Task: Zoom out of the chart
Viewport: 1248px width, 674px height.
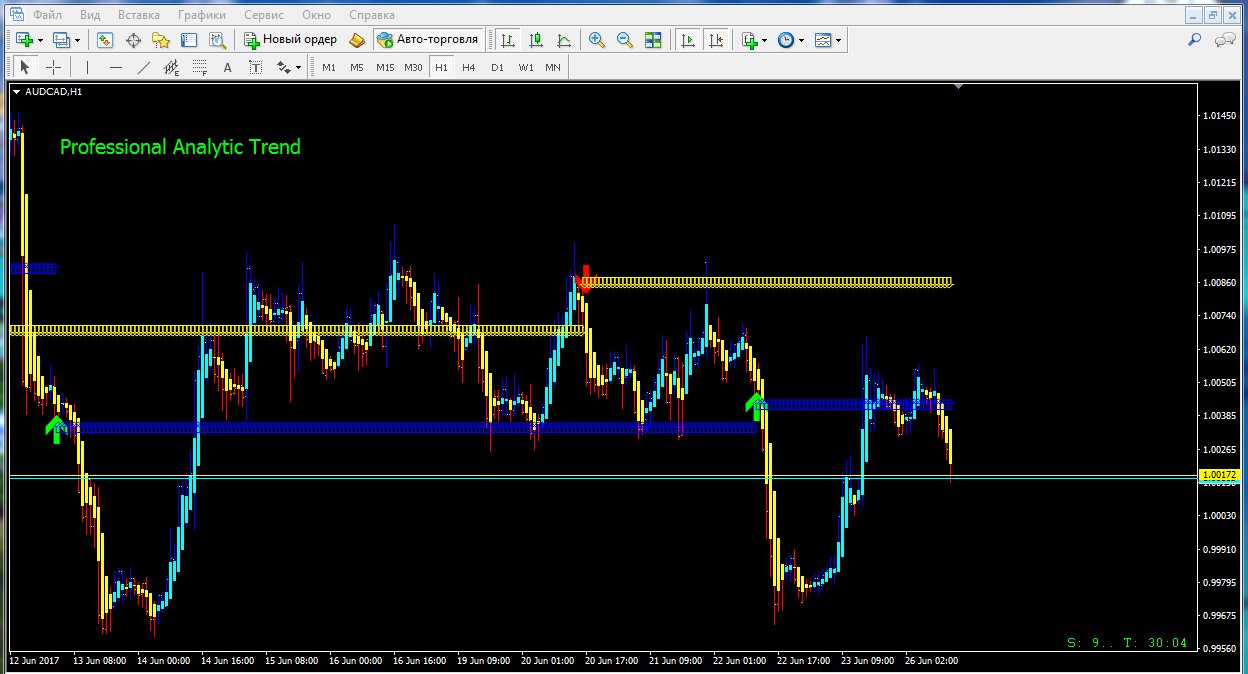Action: point(625,40)
